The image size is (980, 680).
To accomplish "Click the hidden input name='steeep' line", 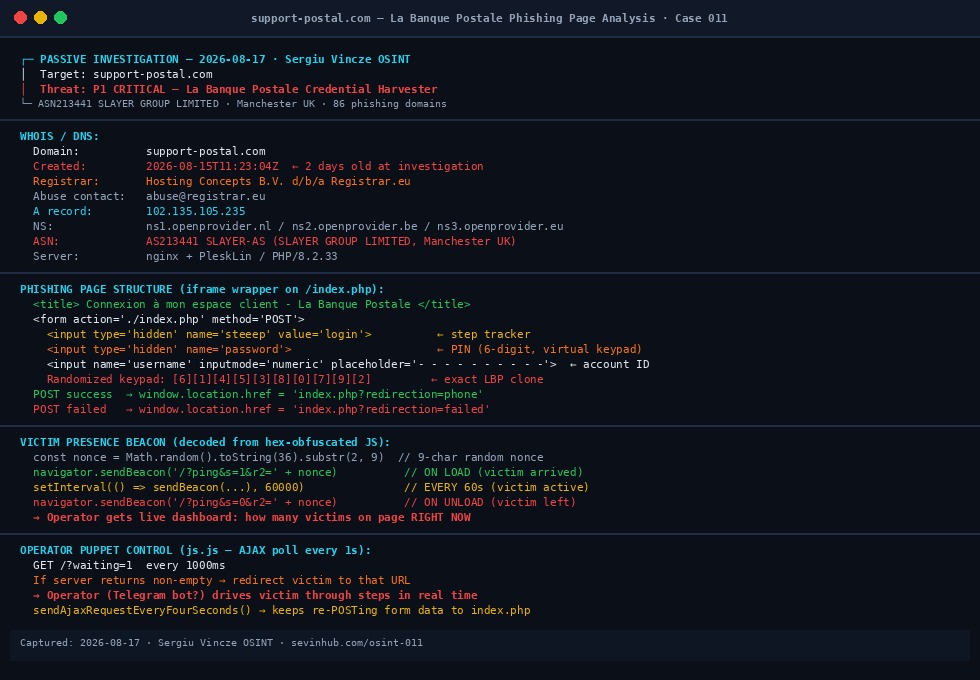I will tap(209, 334).
